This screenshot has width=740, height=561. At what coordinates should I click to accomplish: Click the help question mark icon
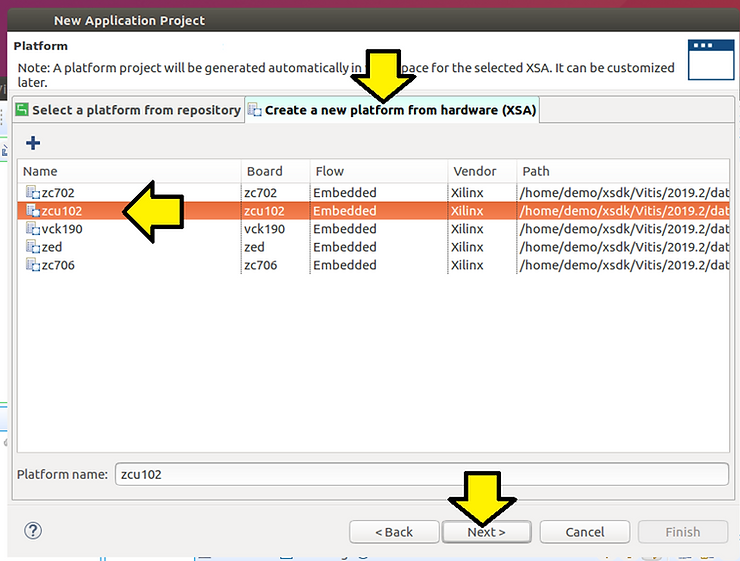pos(33,531)
